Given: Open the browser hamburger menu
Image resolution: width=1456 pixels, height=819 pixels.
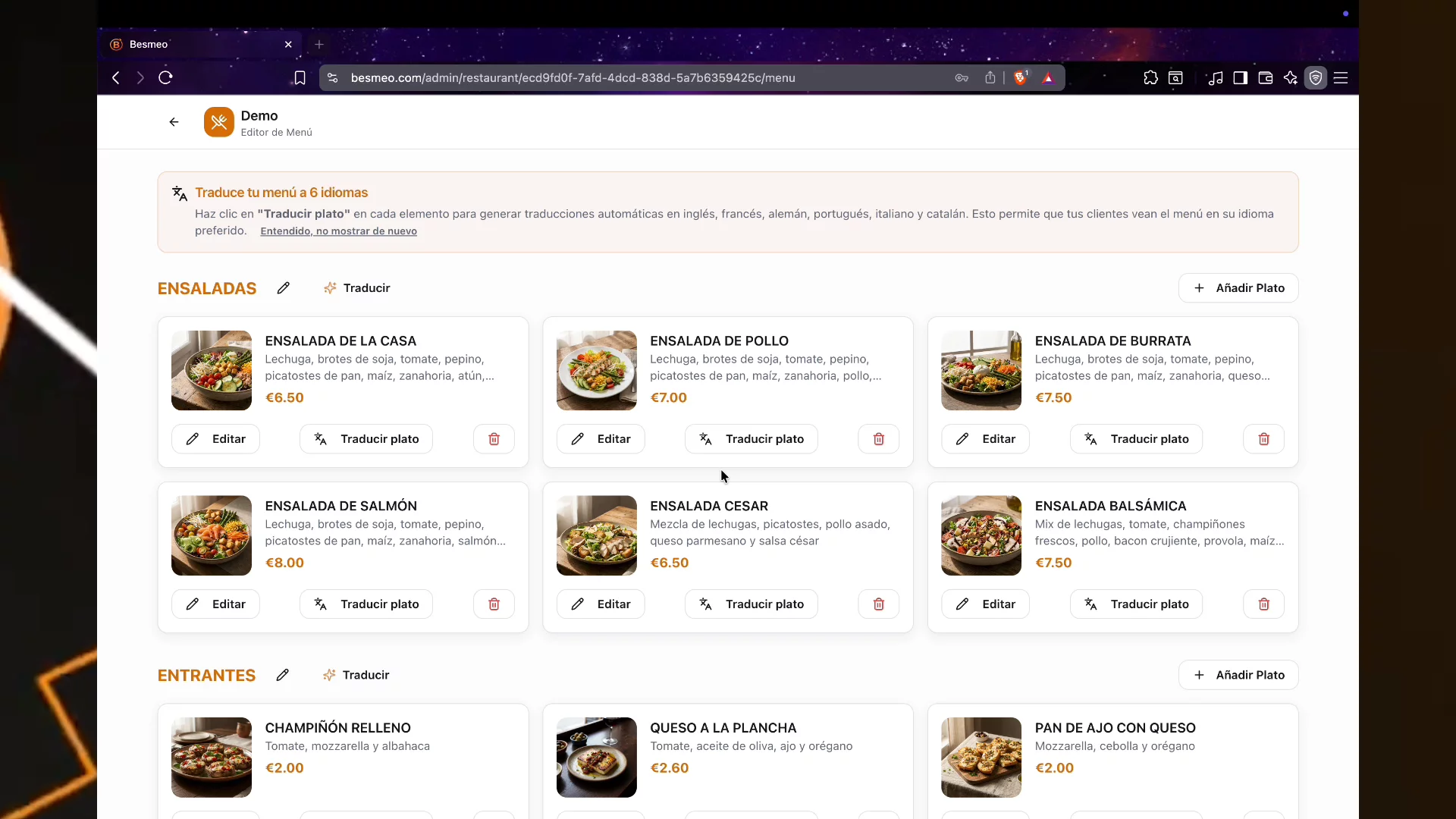Looking at the screenshot, I should pyautogui.click(x=1341, y=77).
